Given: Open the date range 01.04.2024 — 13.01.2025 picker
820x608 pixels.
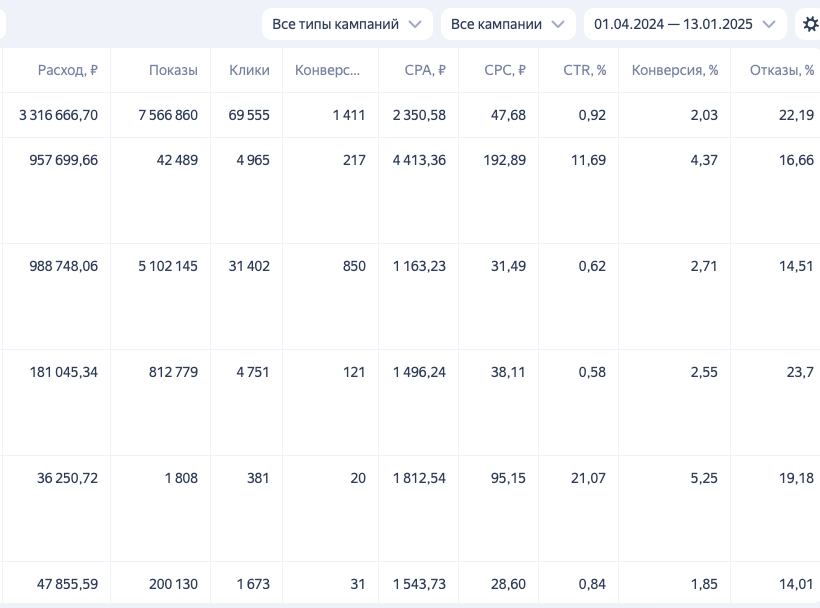Looking at the screenshot, I should 685,24.
